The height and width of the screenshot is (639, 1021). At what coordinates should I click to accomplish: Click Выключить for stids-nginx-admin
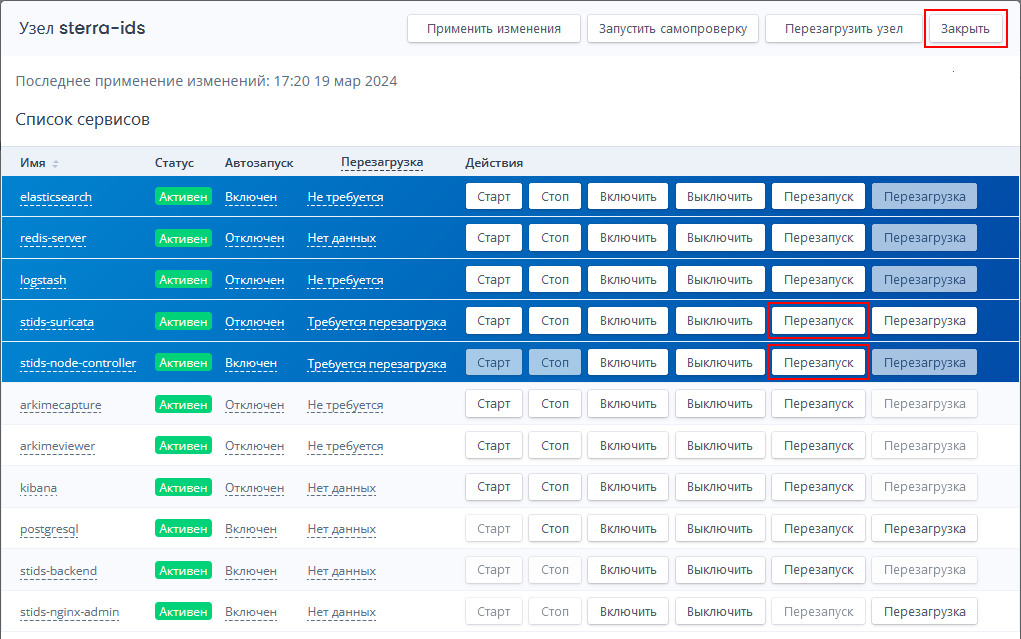(720, 612)
